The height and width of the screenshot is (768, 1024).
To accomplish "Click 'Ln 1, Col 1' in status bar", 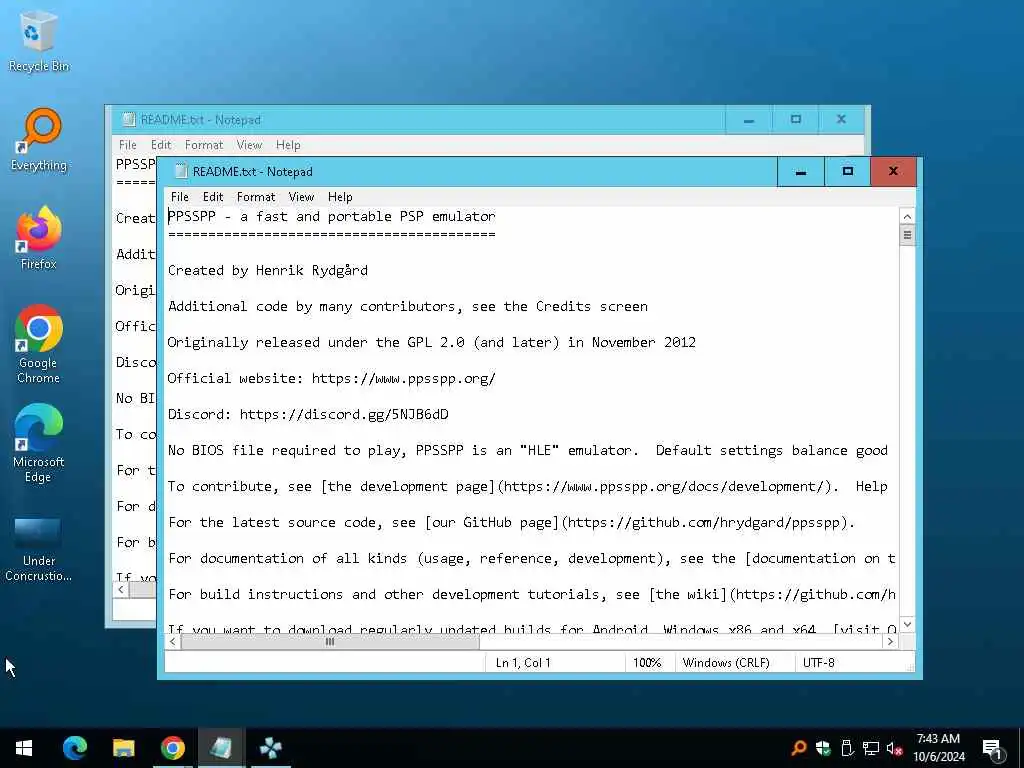I will pos(523,663).
